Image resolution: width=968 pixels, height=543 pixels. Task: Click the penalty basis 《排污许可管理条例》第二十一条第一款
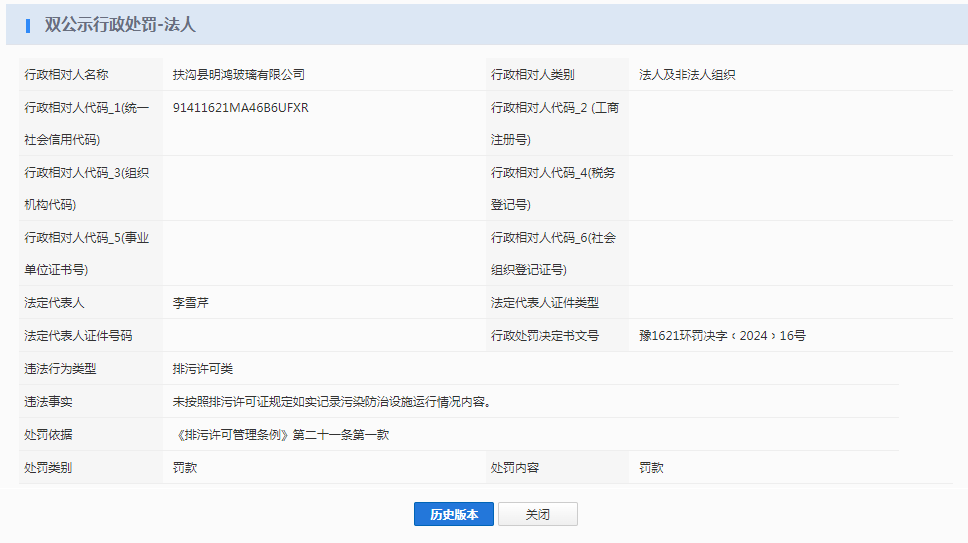point(282,435)
